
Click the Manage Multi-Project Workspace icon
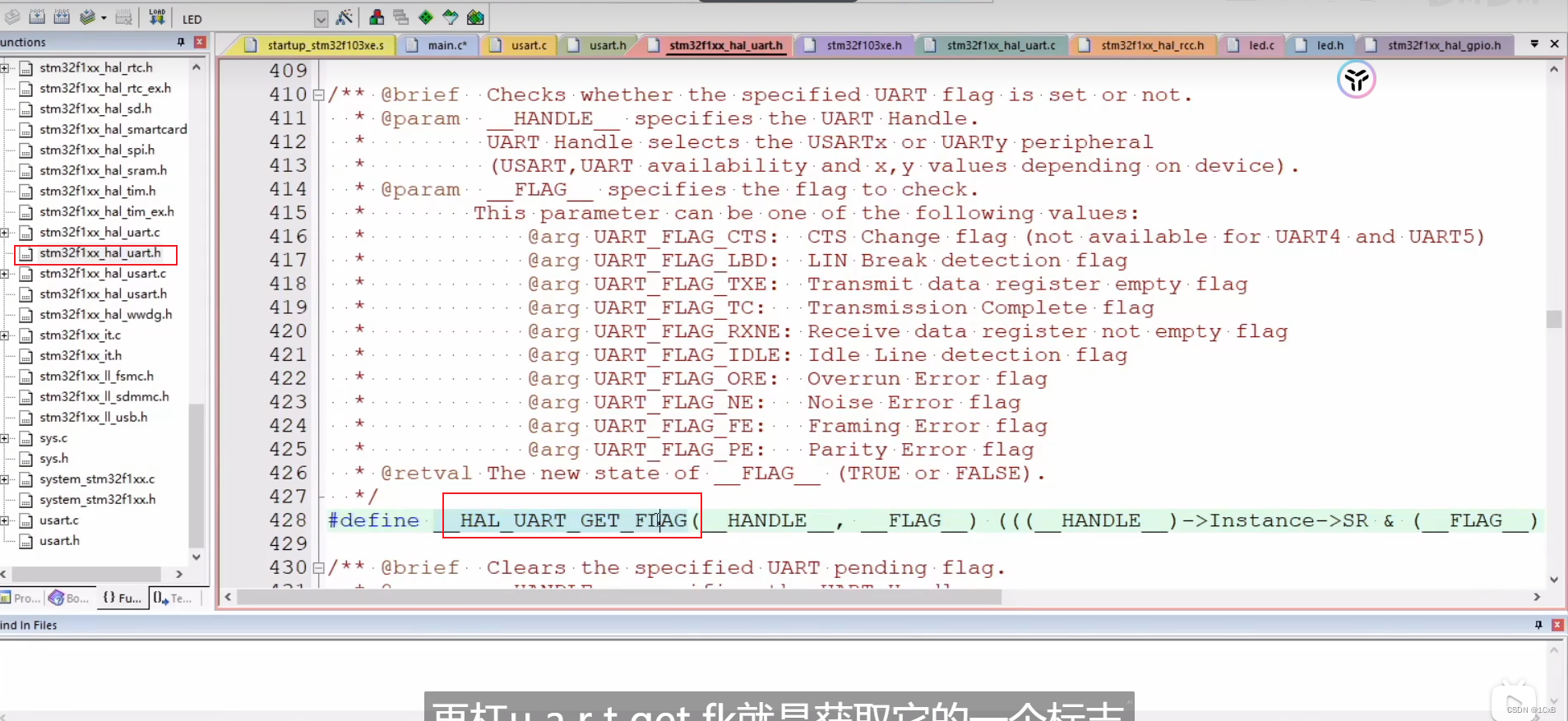(x=401, y=17)
